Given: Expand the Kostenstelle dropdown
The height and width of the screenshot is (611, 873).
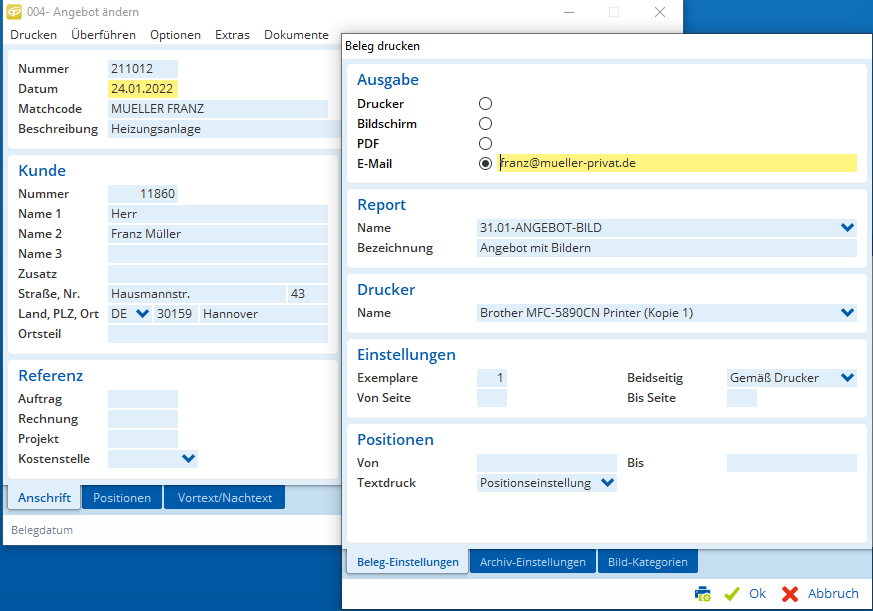Looking at the screenshot, I should pyautogui.click(x=187, y=459).
